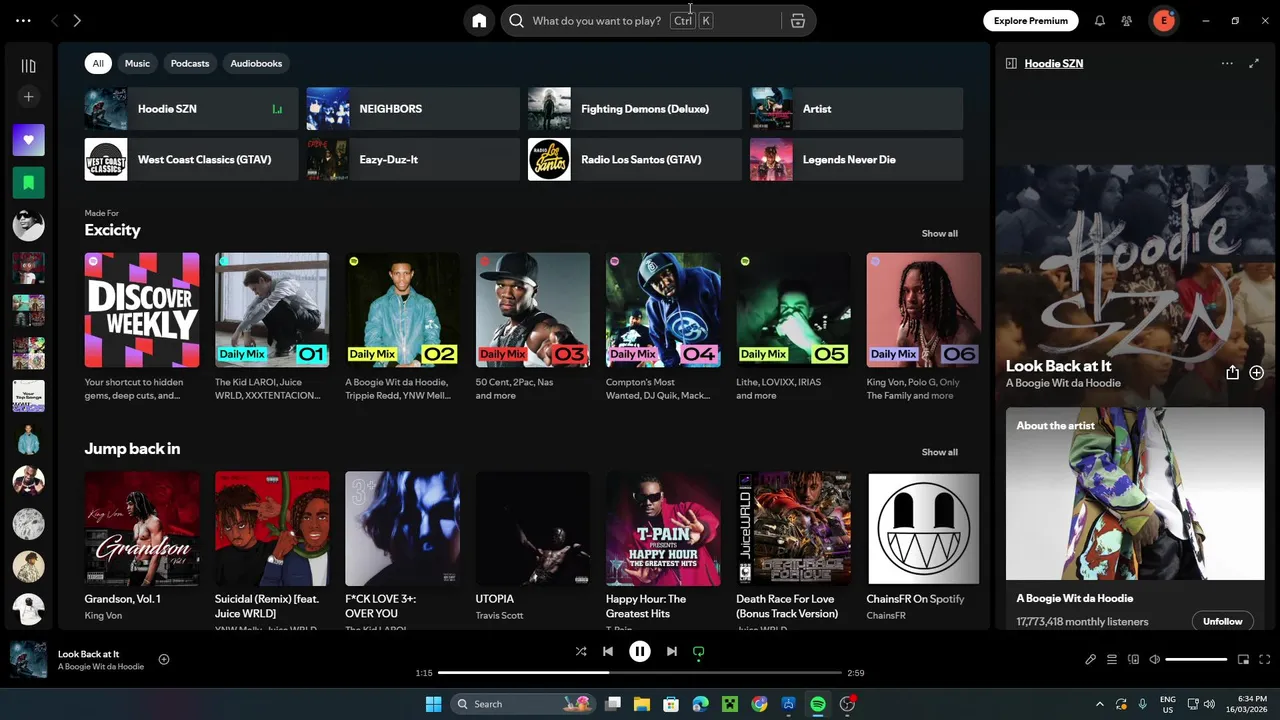Navigate forward with arrow icon

[77, 20]
